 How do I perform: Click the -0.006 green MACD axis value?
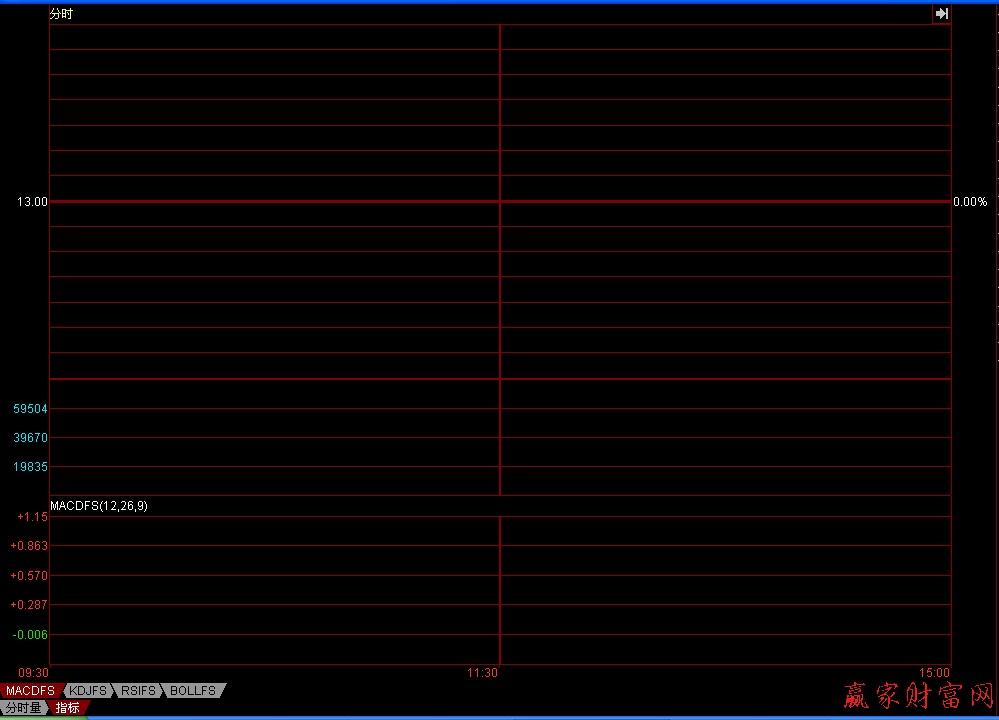(30, 635)
